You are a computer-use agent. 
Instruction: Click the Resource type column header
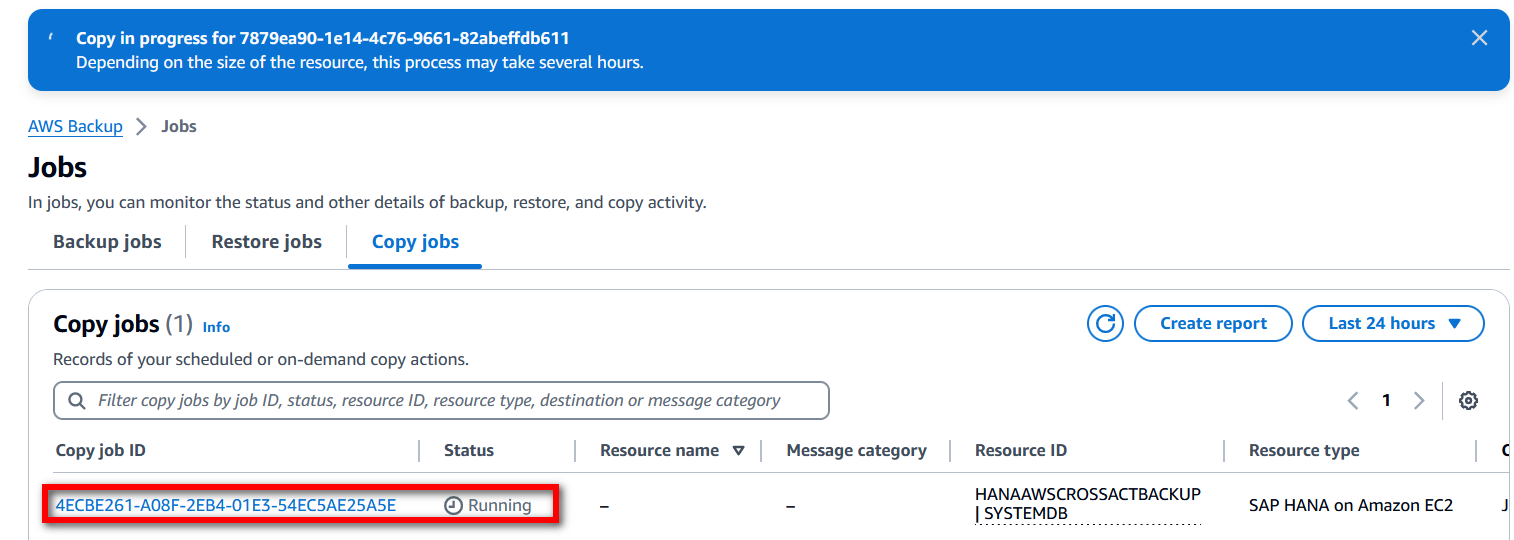click(x=1304, y=450)
